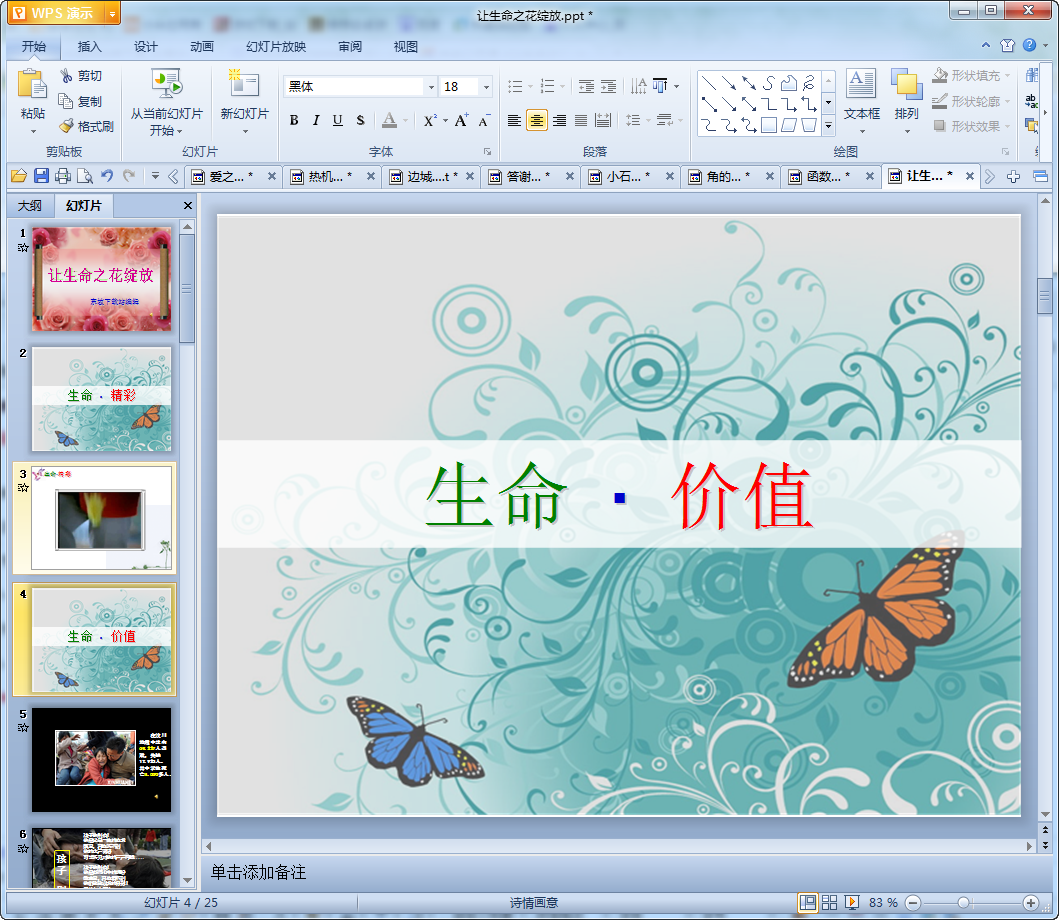Open the Insert (插入) ribbon tab
1059x920 pixels.
(x=90, y=46)
